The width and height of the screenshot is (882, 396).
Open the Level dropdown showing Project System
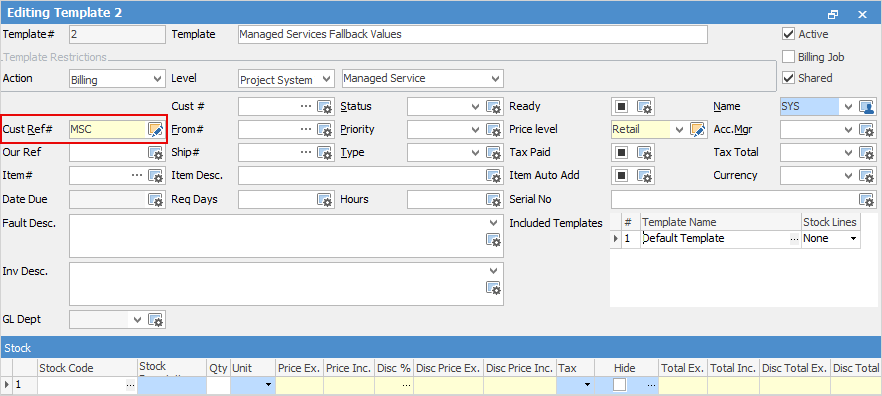click(x=325, y=79)
